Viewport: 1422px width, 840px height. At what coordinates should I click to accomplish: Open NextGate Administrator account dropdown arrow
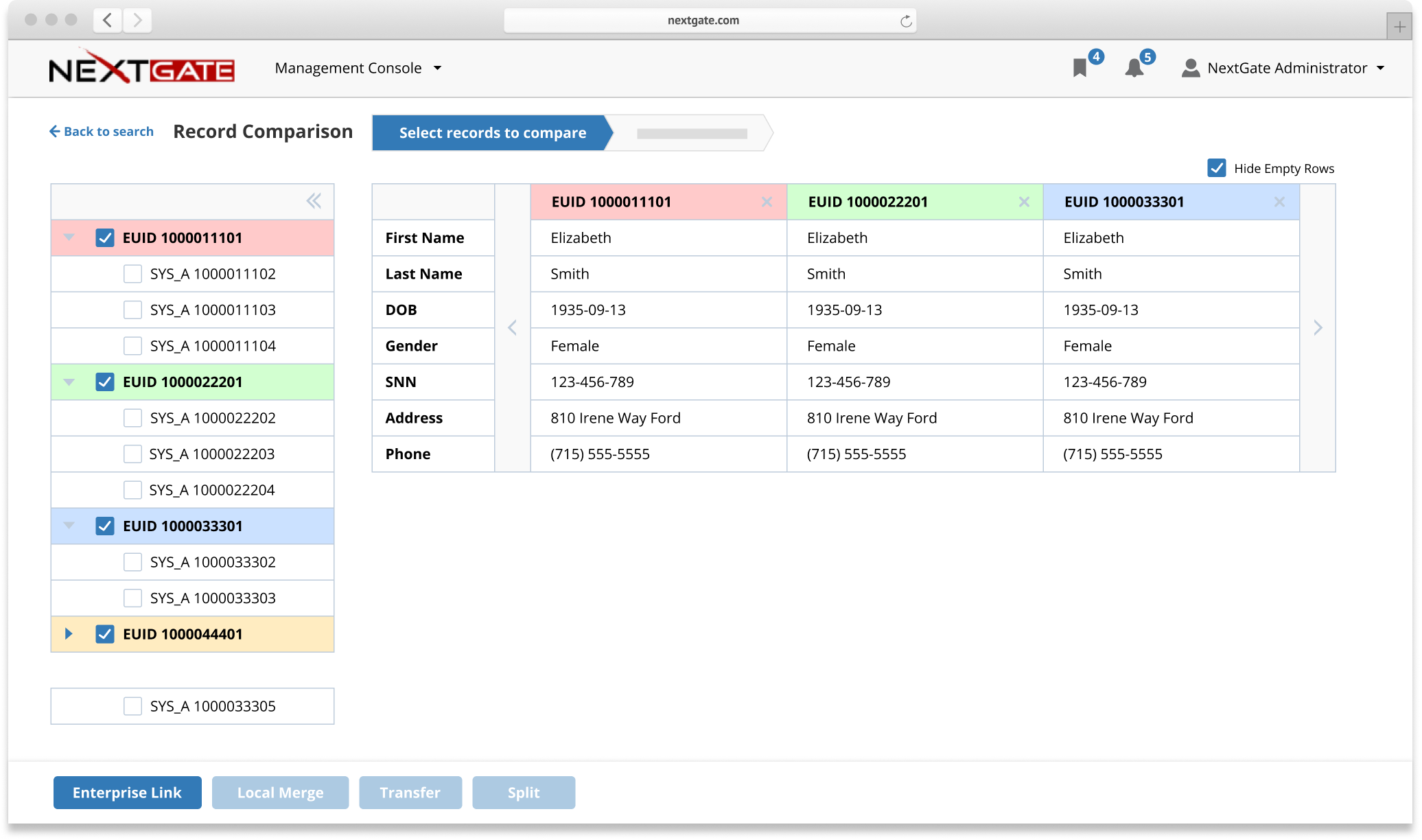coord(1380,68)
